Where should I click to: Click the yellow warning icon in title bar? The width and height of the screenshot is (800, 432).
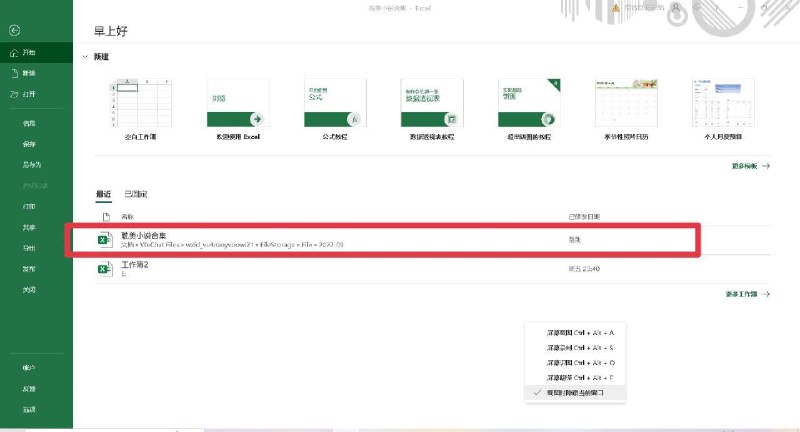coord(616,8)
